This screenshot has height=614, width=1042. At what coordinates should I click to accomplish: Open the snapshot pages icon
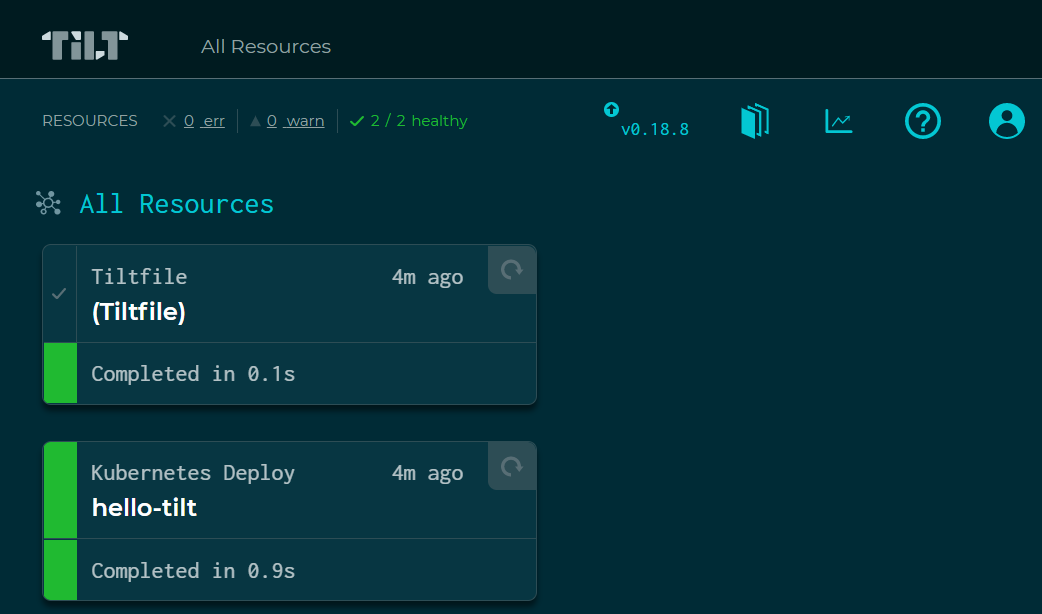click(x=755, y=121)
